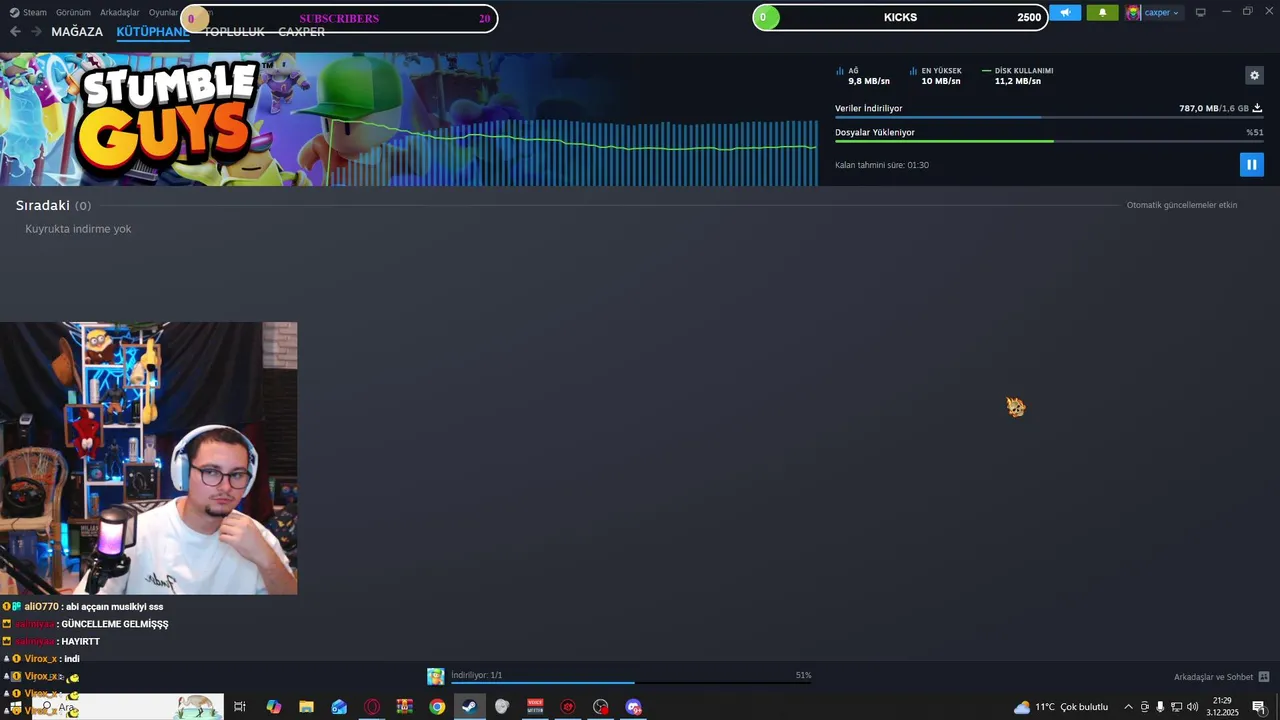
Task: Open Steam announcements megaphone button
Action: (x=1065, y=13)
